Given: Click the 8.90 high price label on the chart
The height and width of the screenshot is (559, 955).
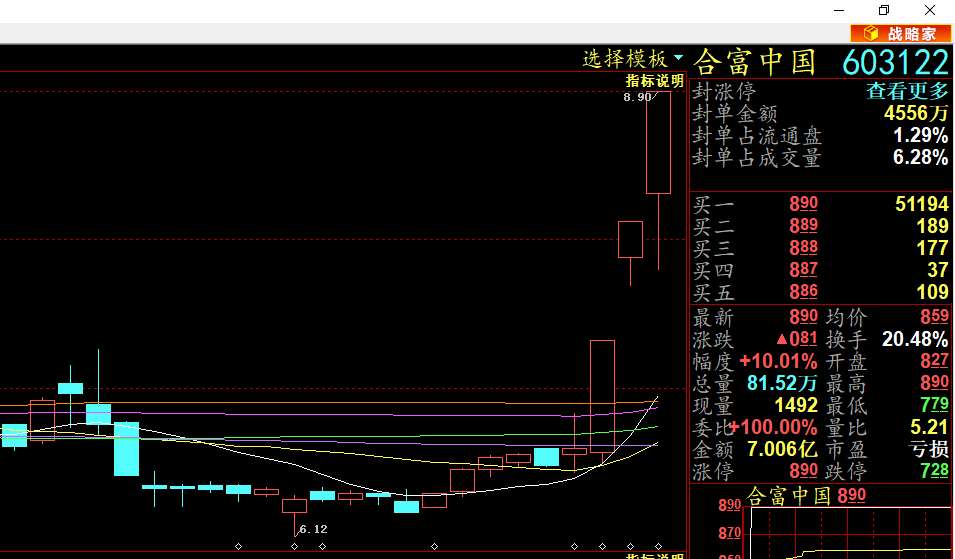Looking at the screenshot, I should pyautogui.click(x=637, y=97).
